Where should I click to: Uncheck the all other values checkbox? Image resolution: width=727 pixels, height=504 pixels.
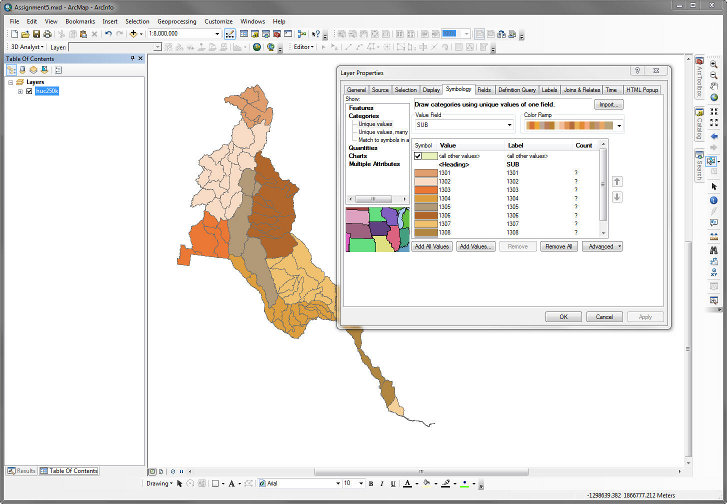coord(418,156)
